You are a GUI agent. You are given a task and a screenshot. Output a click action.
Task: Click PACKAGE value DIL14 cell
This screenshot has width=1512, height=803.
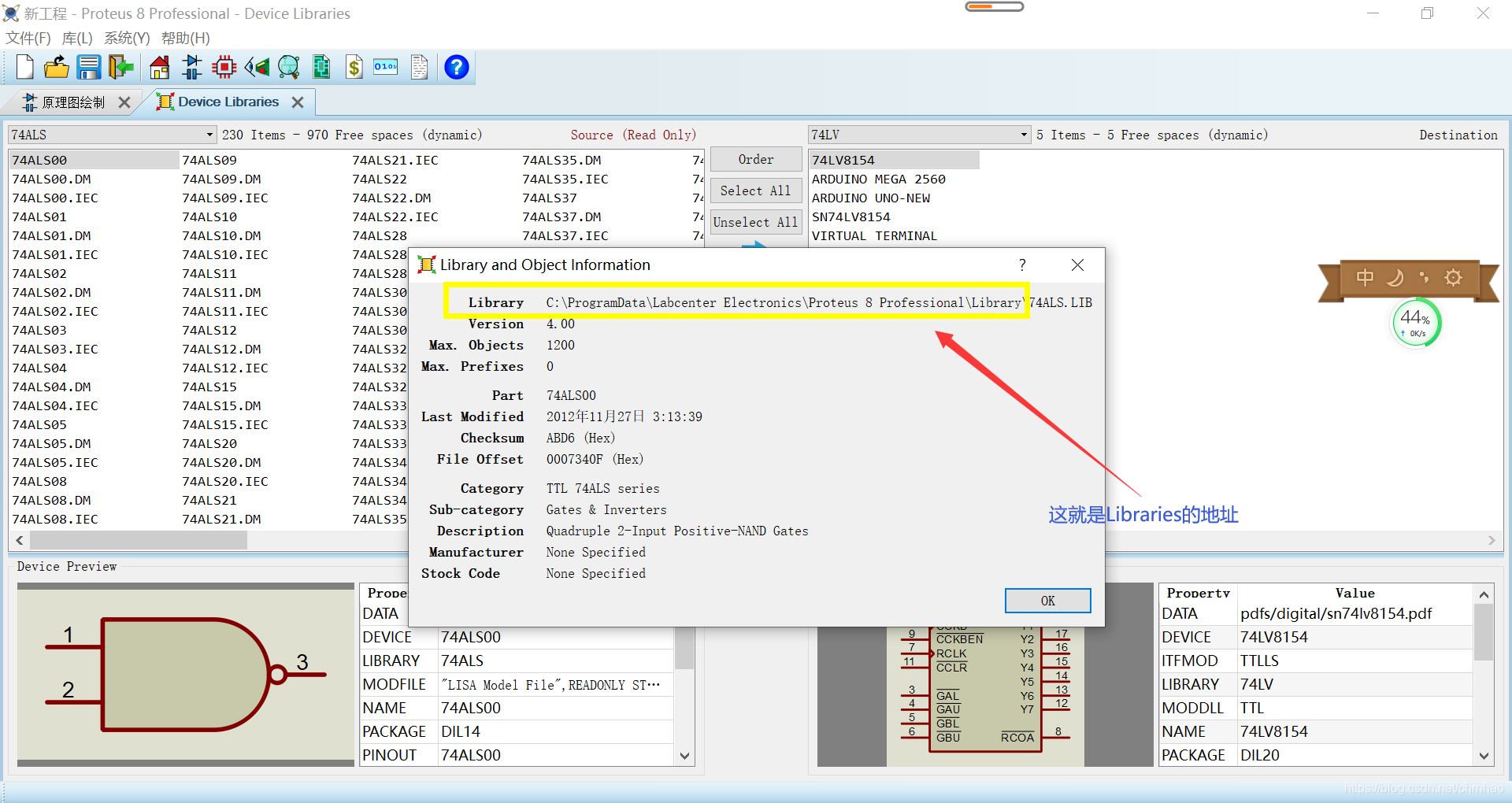555,731
